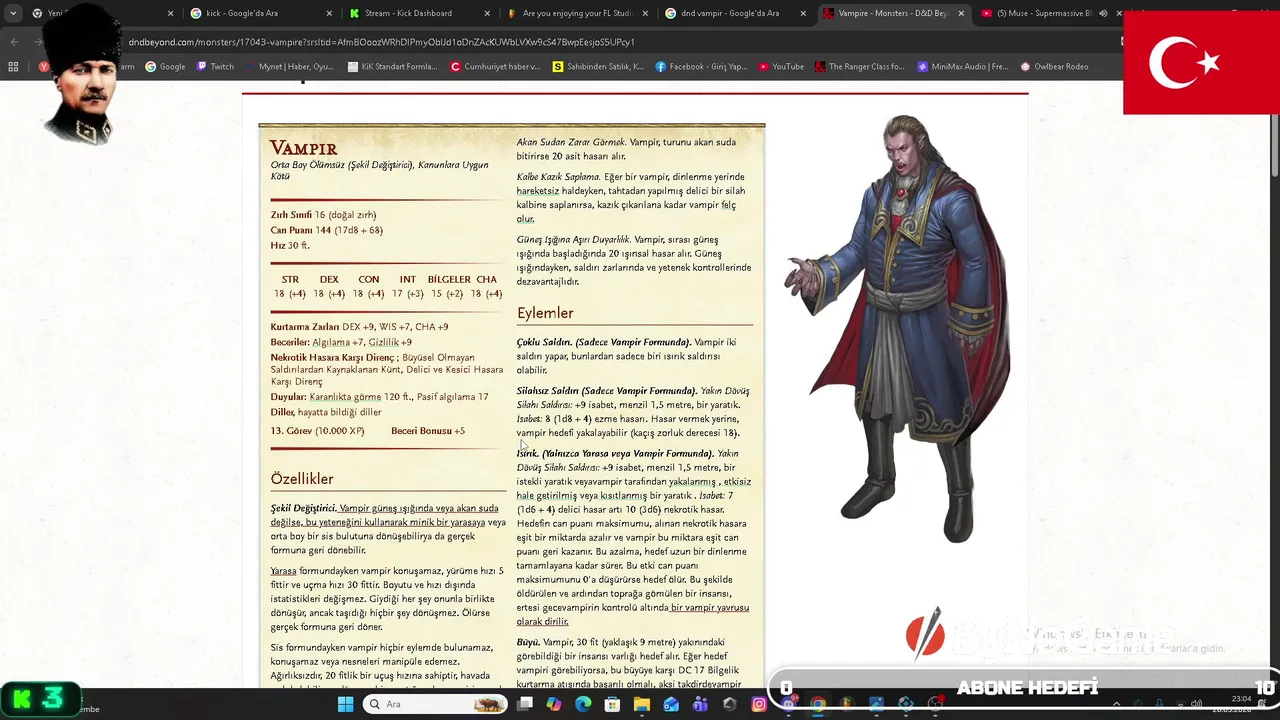Open the Yarasa link in Özellikler

pyautogui.click(x=283, y=571)
